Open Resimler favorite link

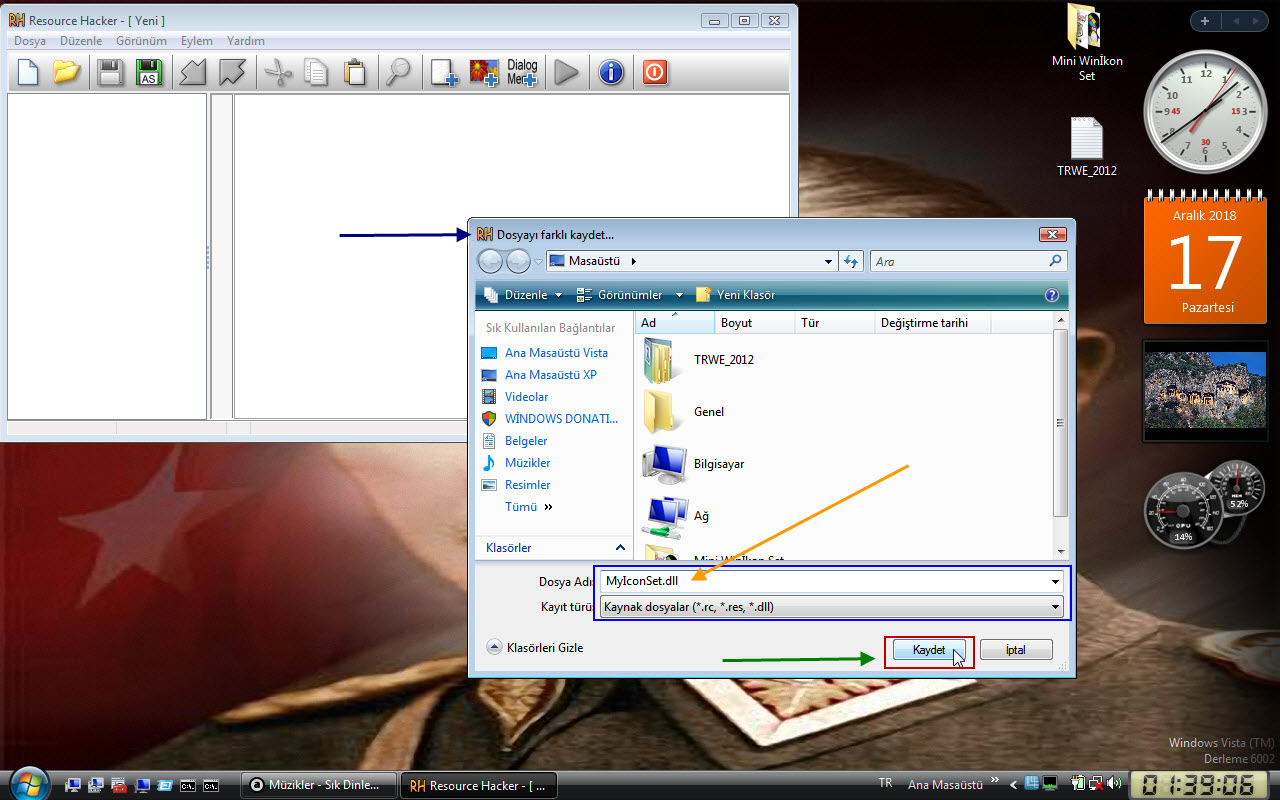tap(527, 485)
